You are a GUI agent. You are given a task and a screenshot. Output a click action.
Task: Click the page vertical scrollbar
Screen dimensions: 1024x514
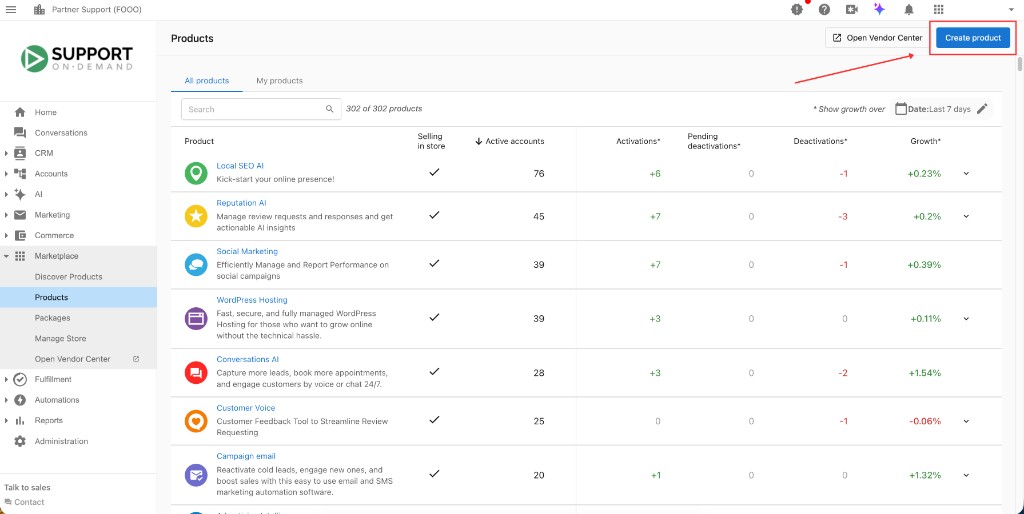point(1019,64)
